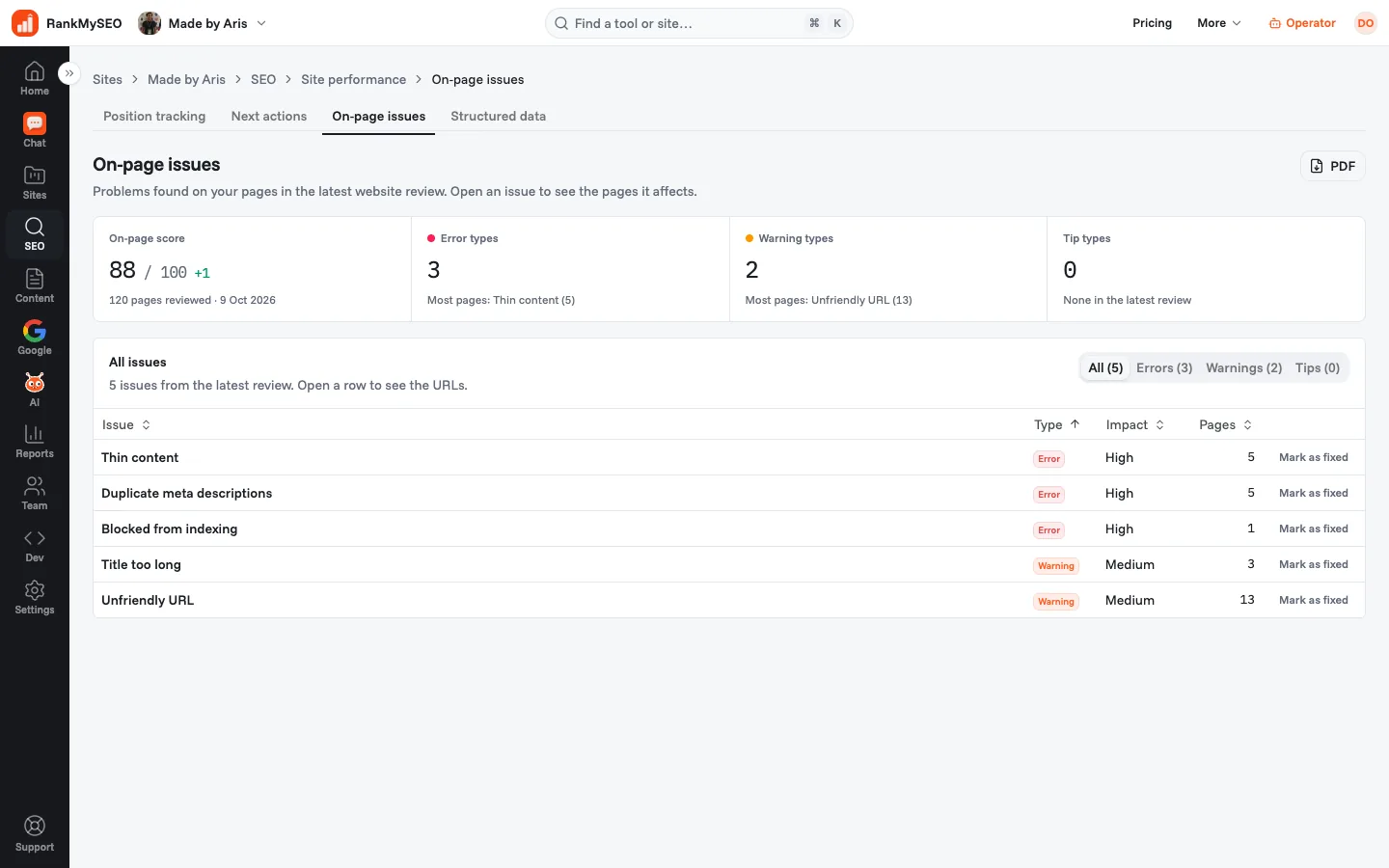This screenshot has height=868, width=1389.
Task: Sort the table by Issue column
Action: 126,424
